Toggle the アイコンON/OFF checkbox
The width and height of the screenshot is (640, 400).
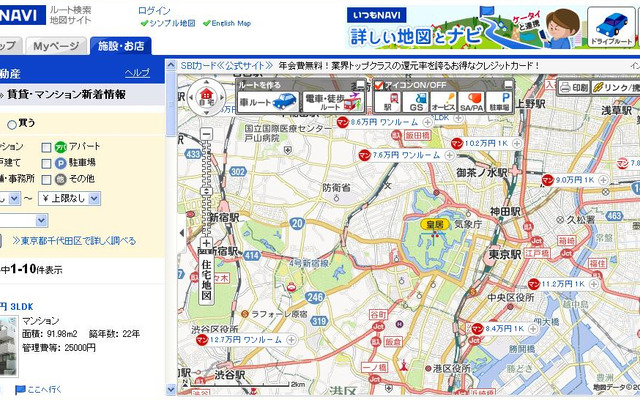[x=379, y=85]
